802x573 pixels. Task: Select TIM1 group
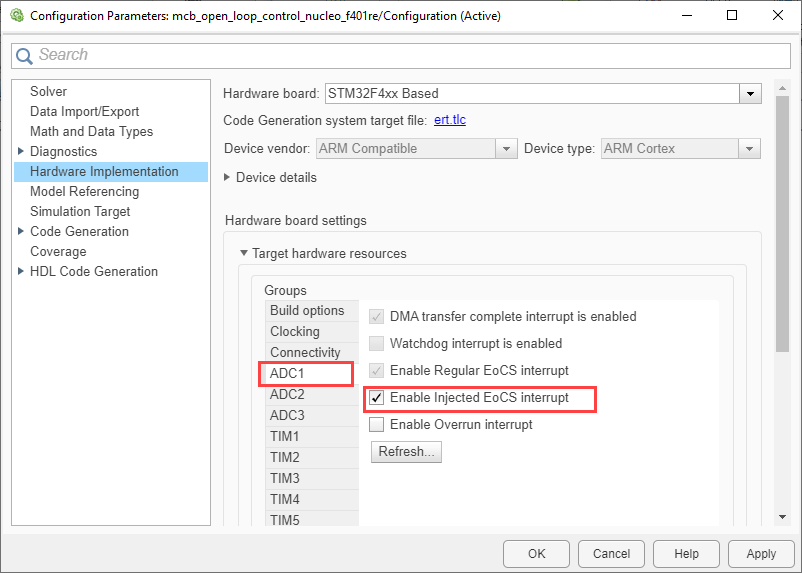(x=284, y=437)
